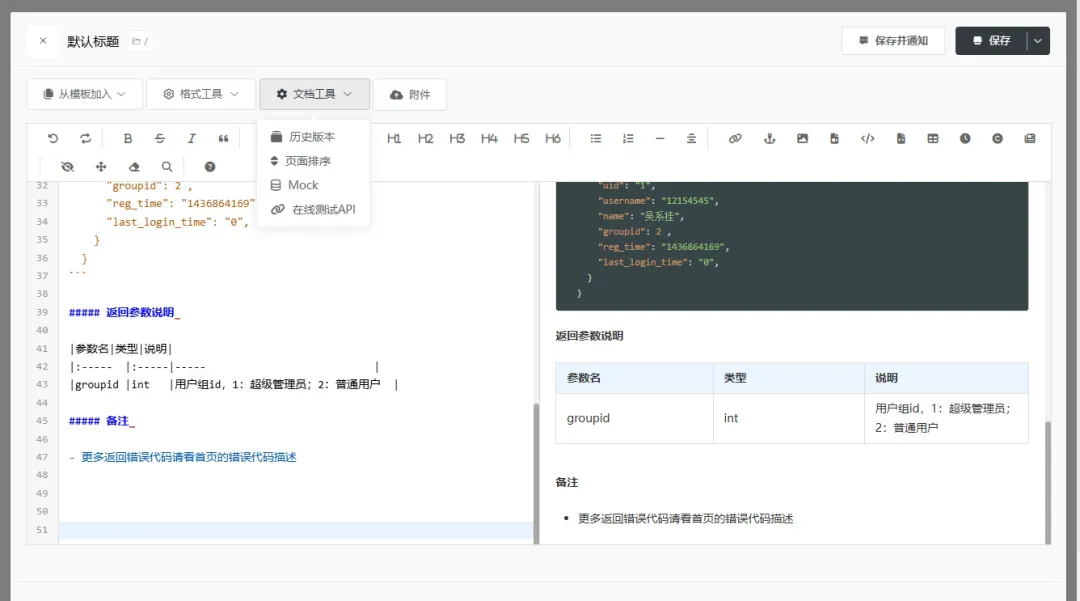Insert a table using the table icon
1080x601 pixels.
pos(933,139)
